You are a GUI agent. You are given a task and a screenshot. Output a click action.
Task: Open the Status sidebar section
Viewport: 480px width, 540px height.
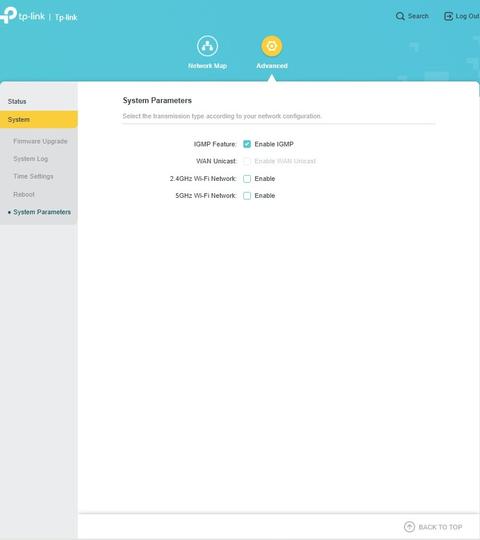[17, 101]
